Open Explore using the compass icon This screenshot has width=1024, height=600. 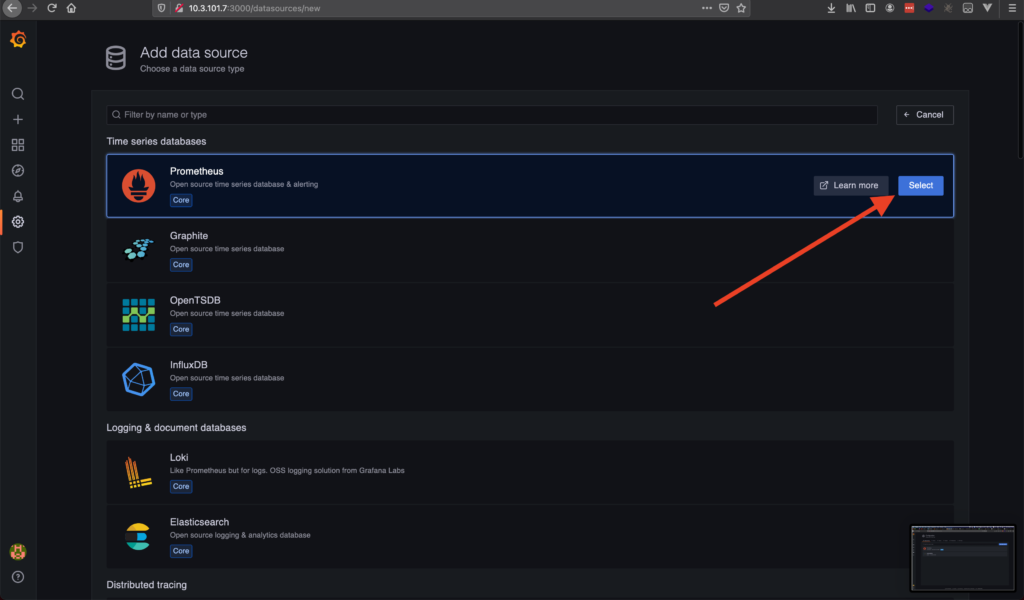pyautogui.click(x=18, y=170)
